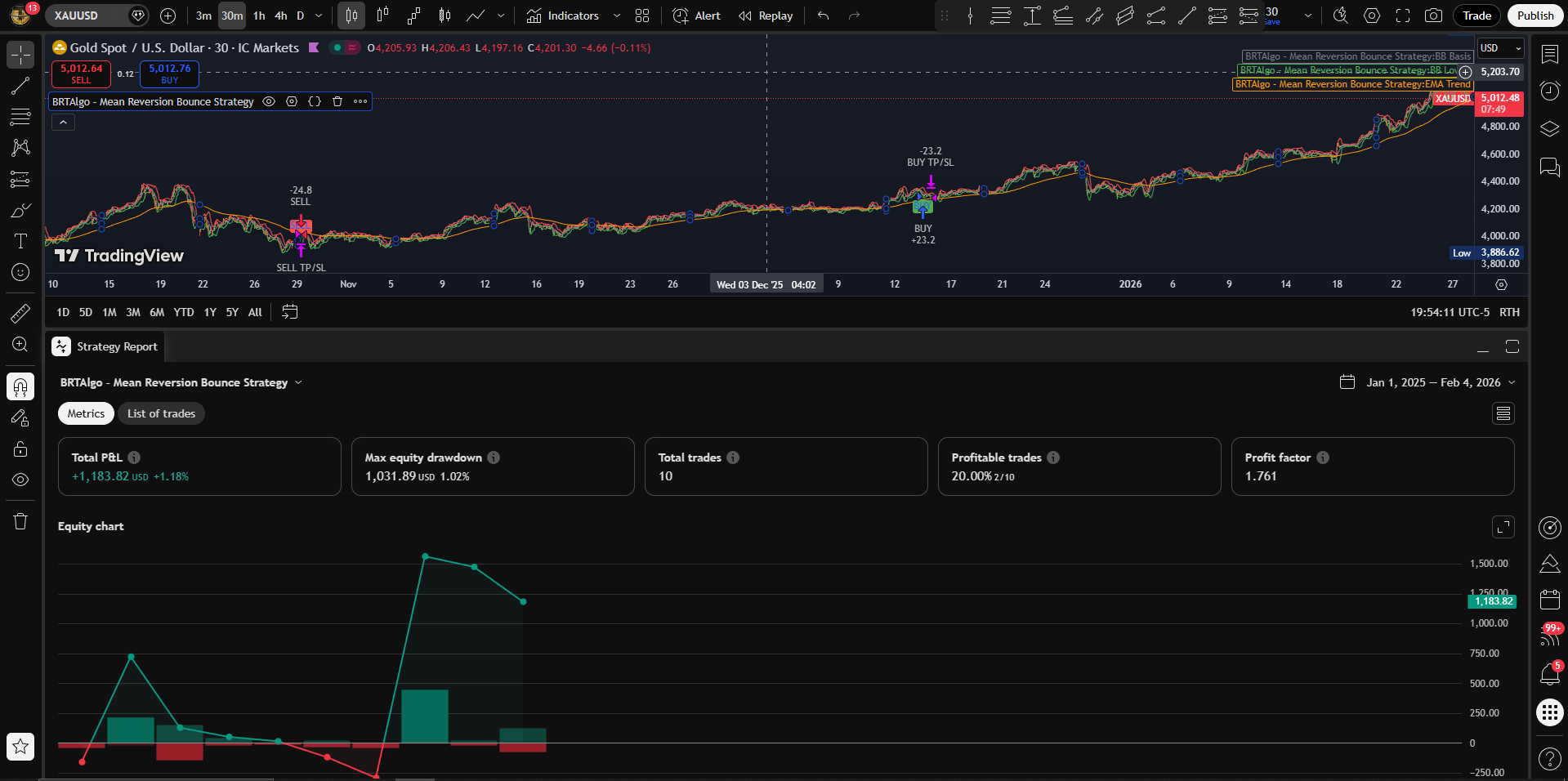The width and height of the screenshot is (1568, 781).
Task: Select the Metrics tab
Action: [86, 413]
